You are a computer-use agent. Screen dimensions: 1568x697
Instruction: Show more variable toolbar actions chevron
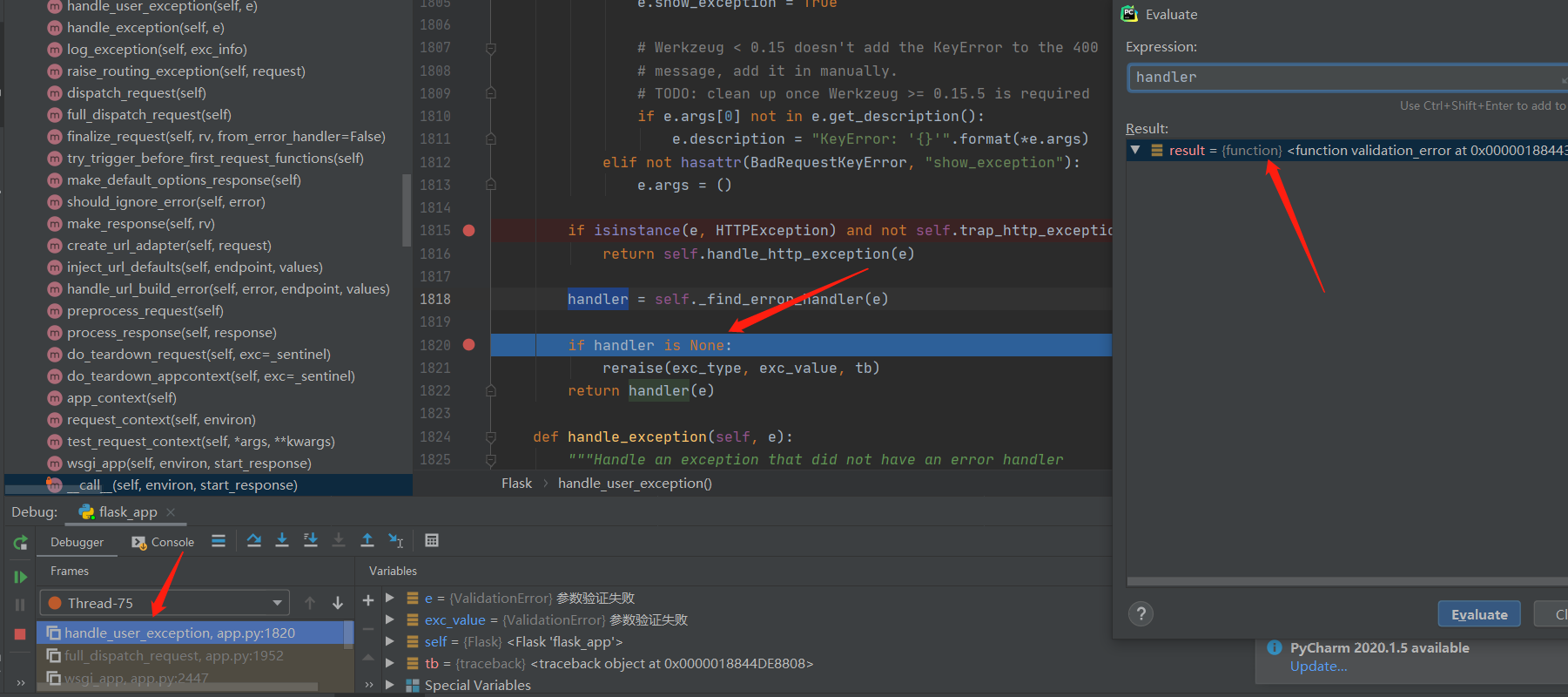[x=369, y=685]
